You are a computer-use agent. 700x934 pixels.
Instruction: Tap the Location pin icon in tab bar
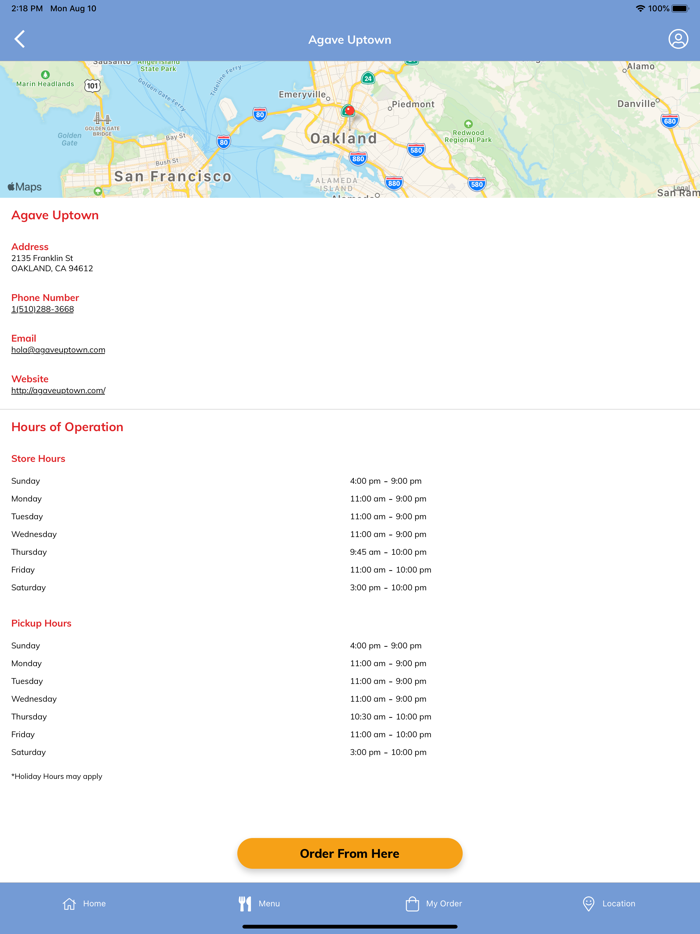click(x=588, y=904)
